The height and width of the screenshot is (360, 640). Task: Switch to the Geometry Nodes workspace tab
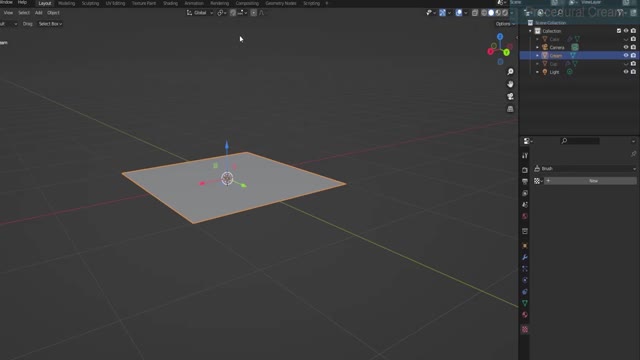click(281, 3)
